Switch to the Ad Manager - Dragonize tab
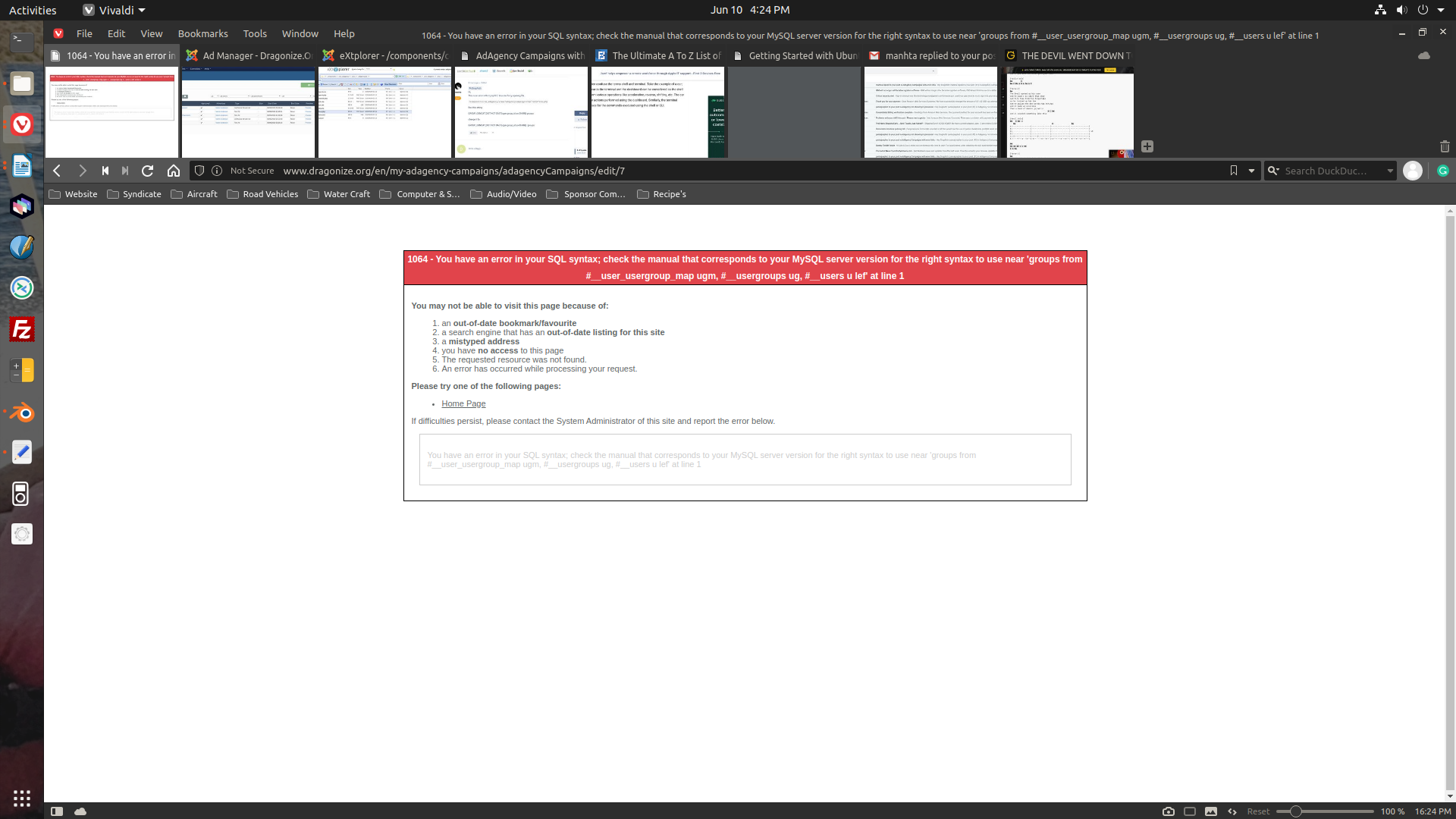Image resolution: width=1456 pixels, height=819 pixels. [249, 55]
